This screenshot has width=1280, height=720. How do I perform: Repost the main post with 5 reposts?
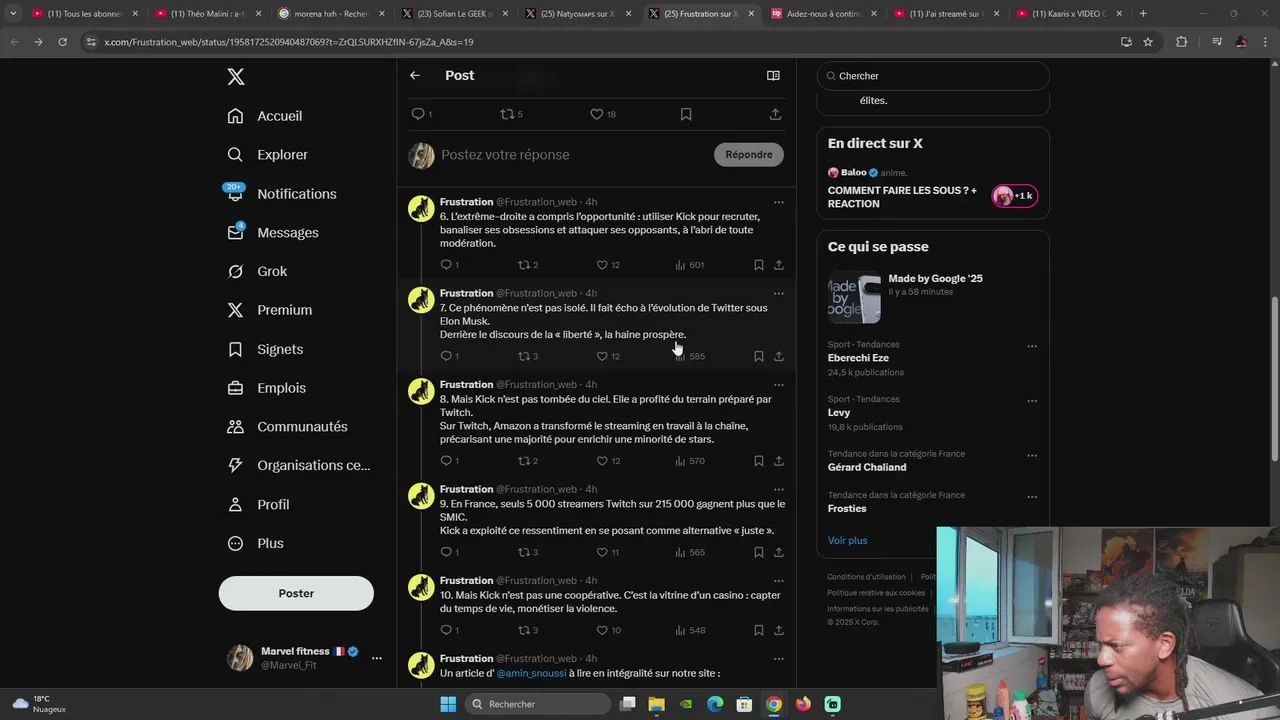pyautogui.click(x=507, y=114)
